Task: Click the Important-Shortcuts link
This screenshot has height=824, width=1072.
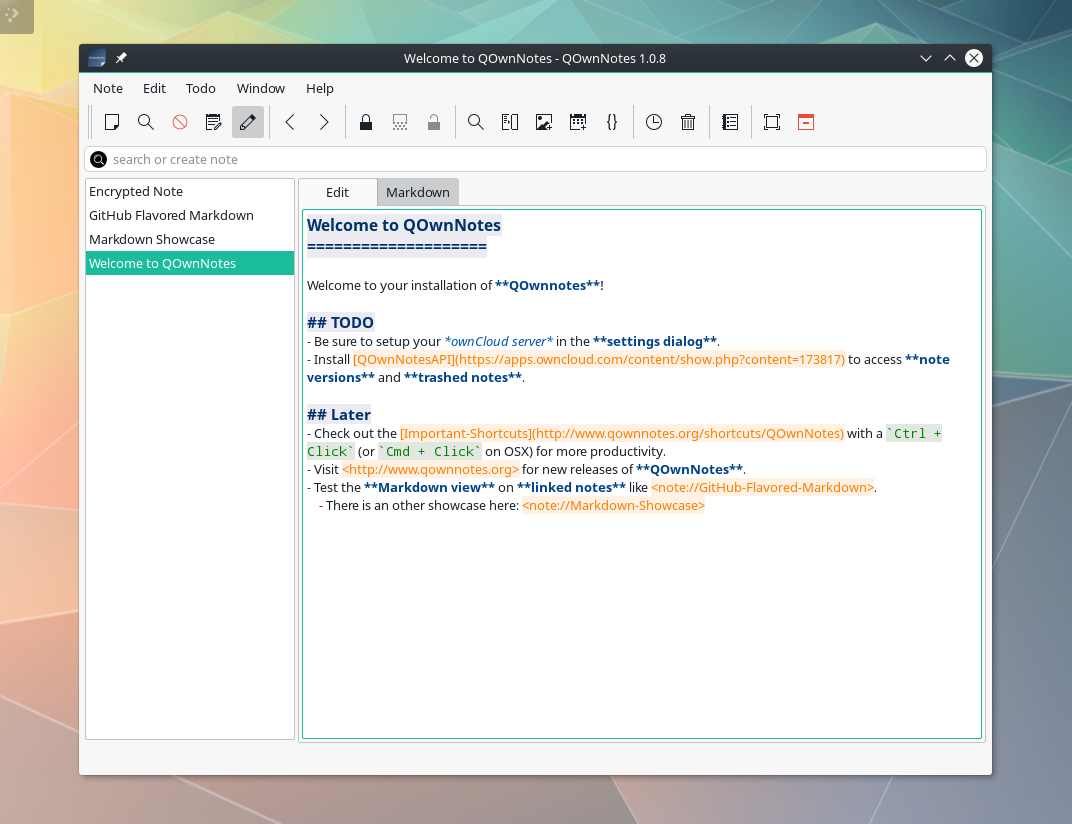Action: 622,433
